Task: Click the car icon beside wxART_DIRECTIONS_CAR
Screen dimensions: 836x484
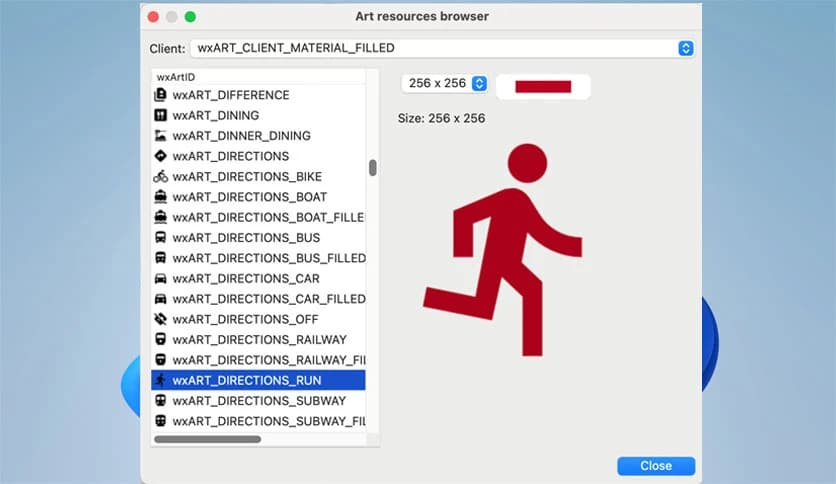Action: pyautogui.click(x=160, y=278)
